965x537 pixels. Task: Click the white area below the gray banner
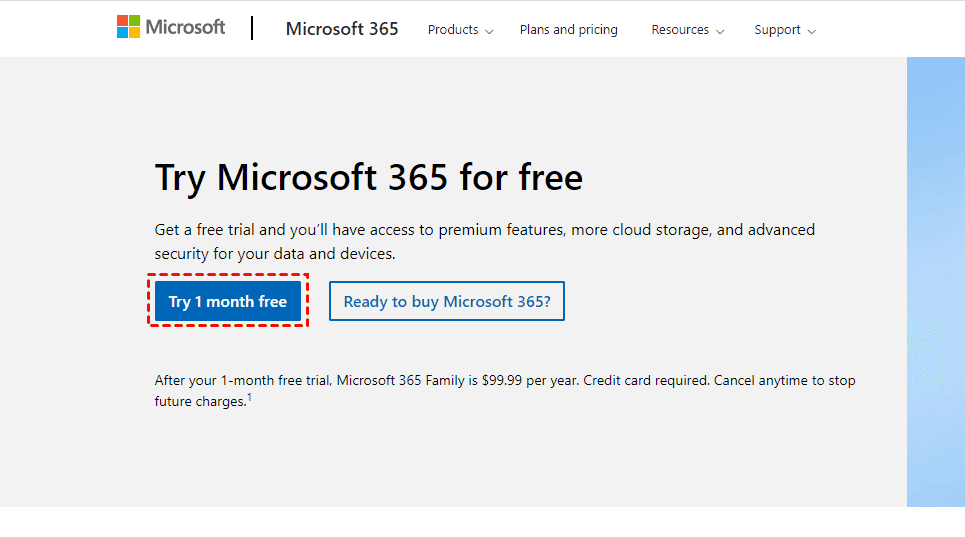pos(480,522)
